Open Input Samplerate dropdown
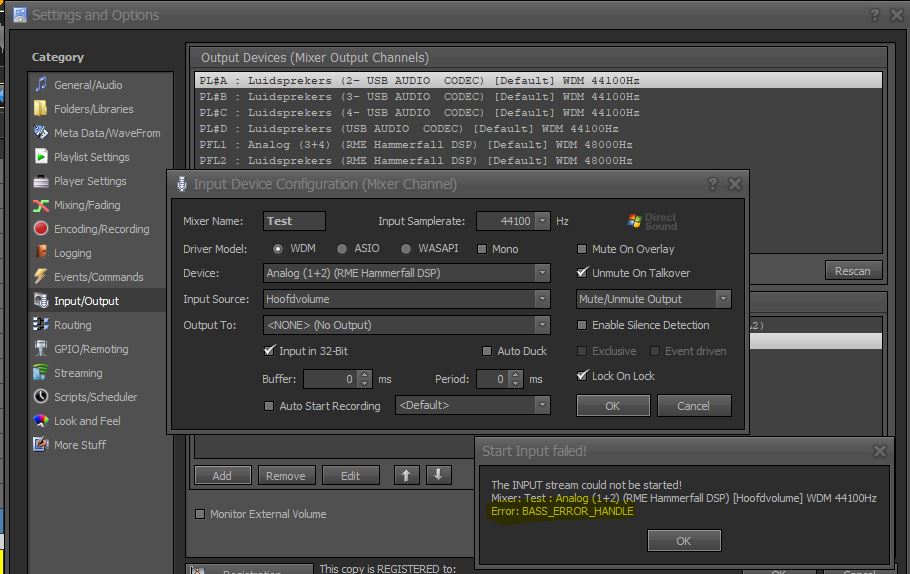Screen dimensions: 910x574 pyautogui.click(x=542, y=221)
